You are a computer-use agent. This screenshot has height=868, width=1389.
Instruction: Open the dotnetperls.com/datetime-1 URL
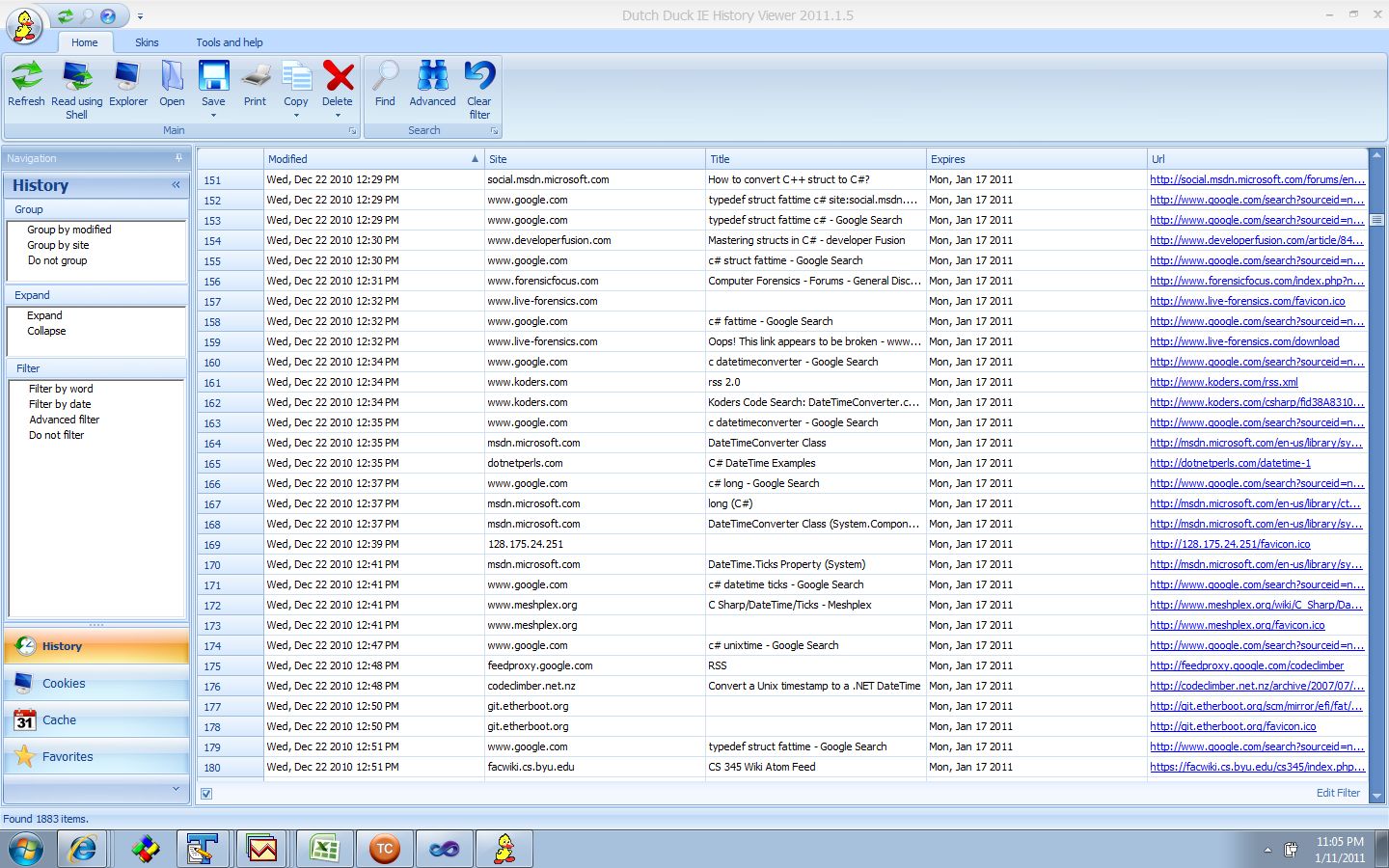(1230, 463)
